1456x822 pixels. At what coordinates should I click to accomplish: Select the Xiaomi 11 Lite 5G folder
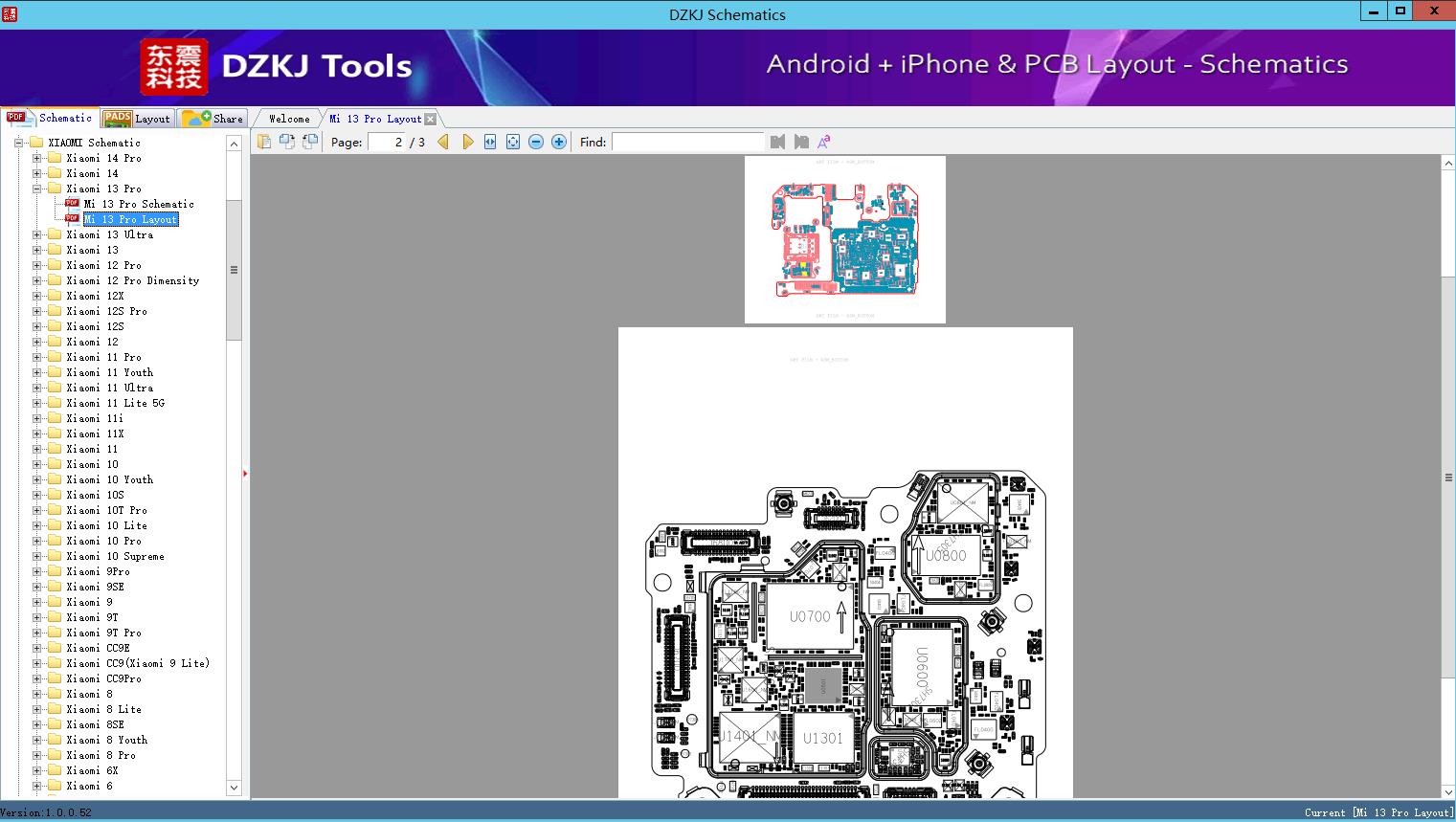click(115, 403)
